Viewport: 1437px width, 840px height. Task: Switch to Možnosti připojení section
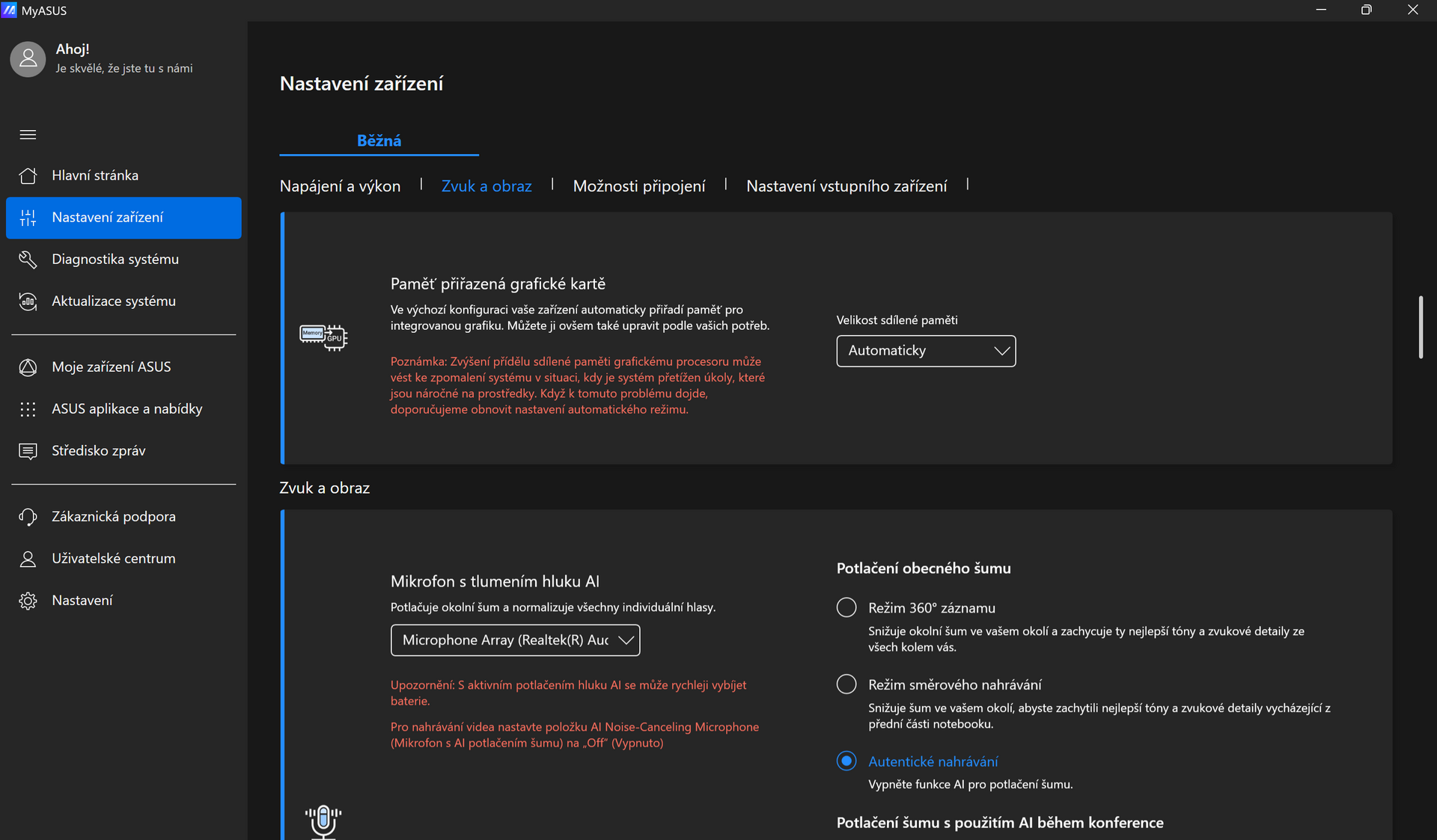(x=638, y=186)
